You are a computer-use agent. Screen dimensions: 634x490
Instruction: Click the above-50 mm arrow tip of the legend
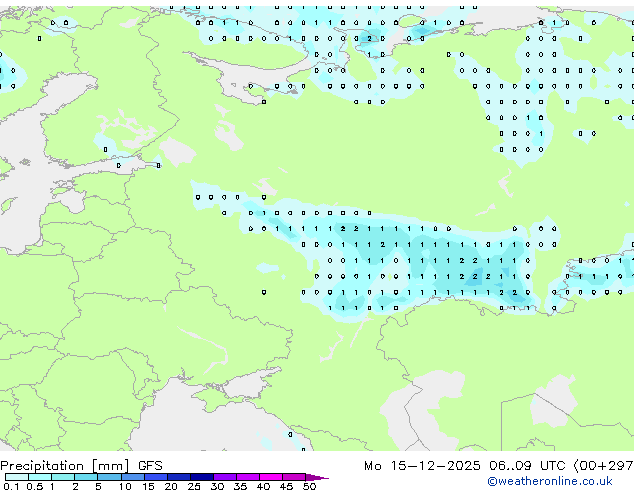click(317, 477)
